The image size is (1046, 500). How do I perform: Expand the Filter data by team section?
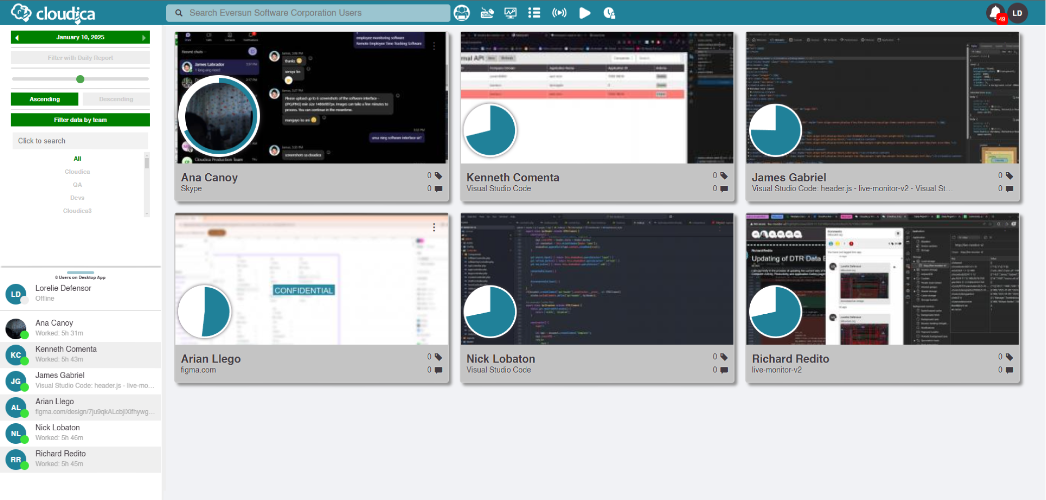click(x=80, y=120)
